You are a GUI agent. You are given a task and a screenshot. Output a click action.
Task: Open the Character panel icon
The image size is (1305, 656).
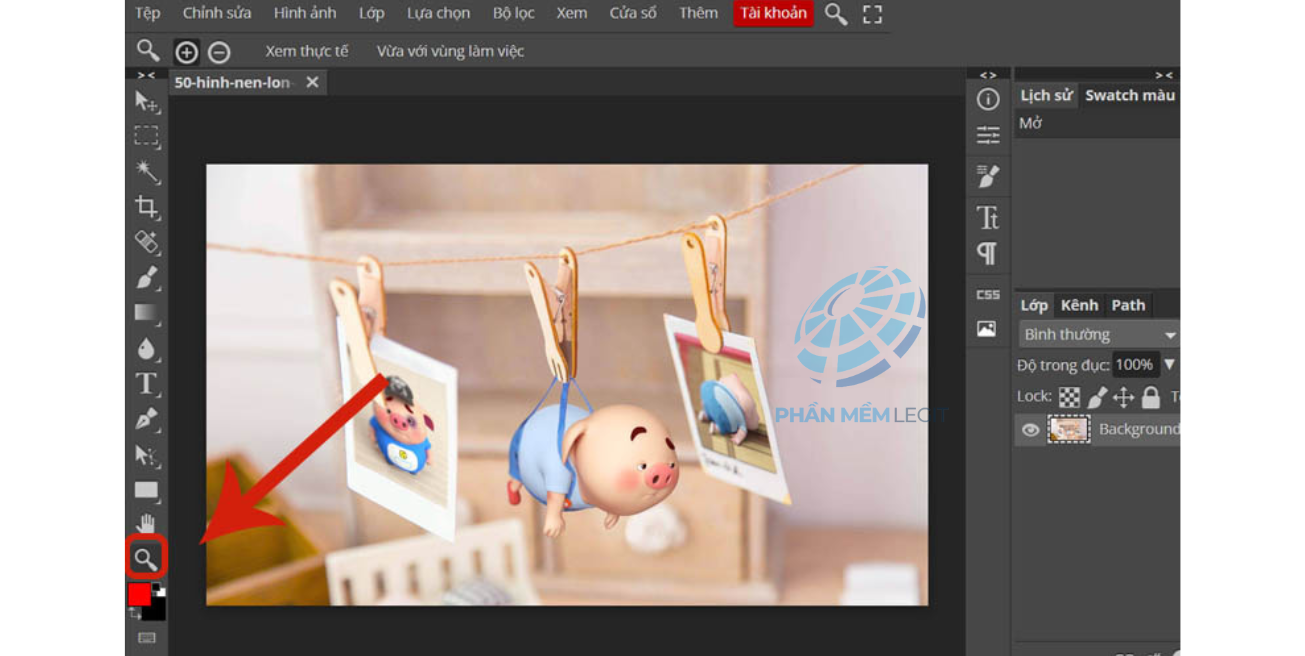tap(988, 218)
